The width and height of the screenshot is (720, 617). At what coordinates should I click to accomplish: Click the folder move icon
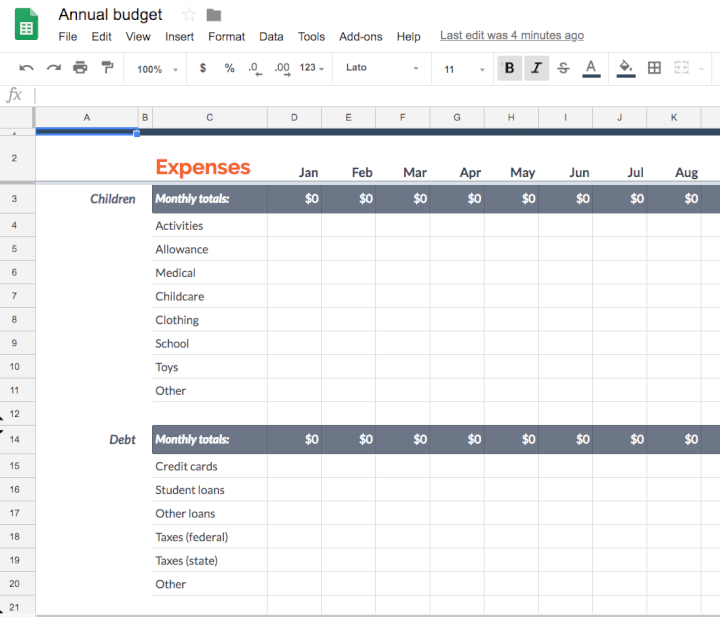pyautogui.click(x=214, y=14)
